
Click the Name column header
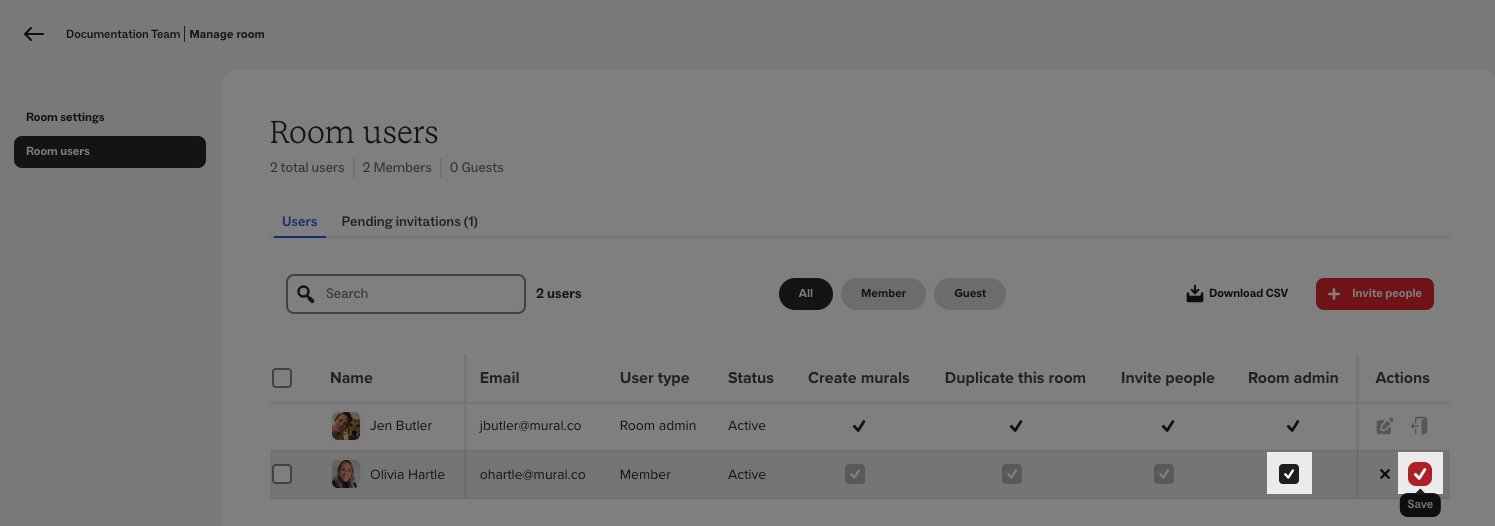pyautogui.click(x=351, y=378)
